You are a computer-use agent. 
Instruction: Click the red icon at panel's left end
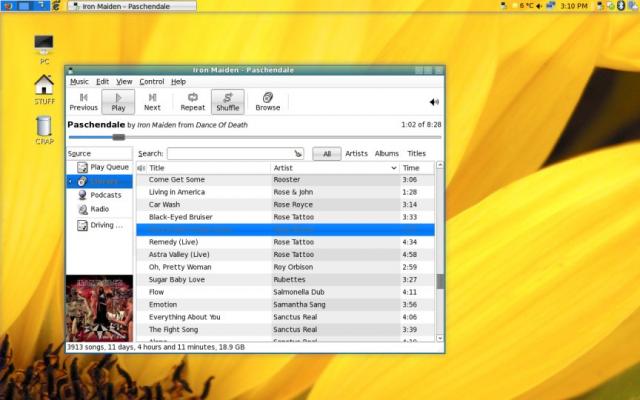point(7,6)
